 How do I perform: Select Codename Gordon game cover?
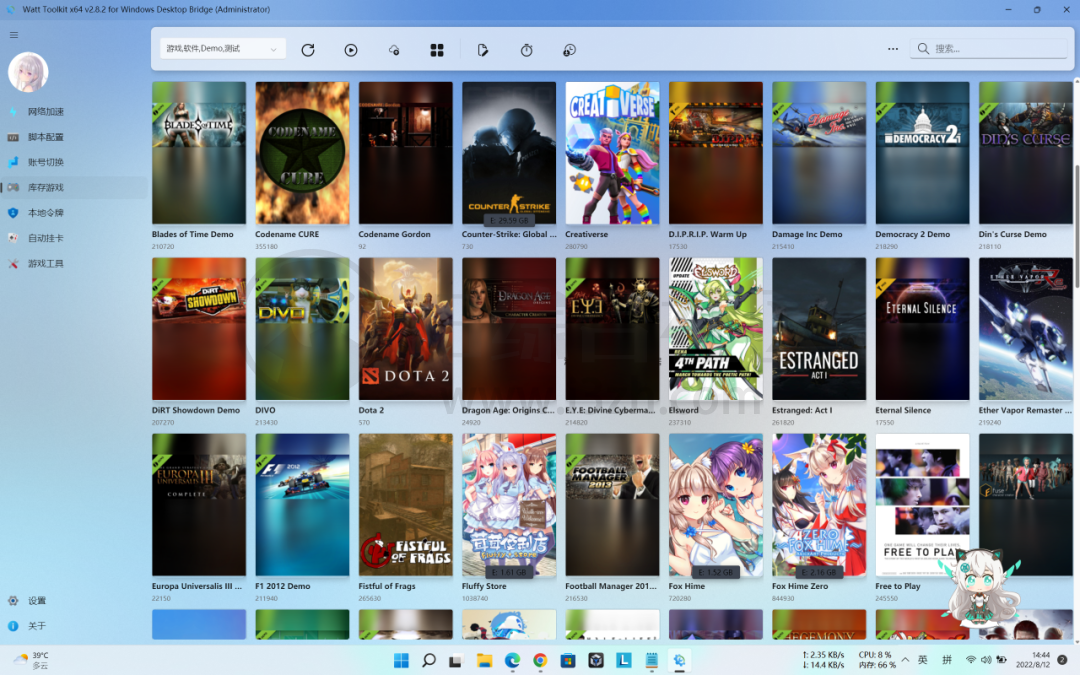click(406, 153)
